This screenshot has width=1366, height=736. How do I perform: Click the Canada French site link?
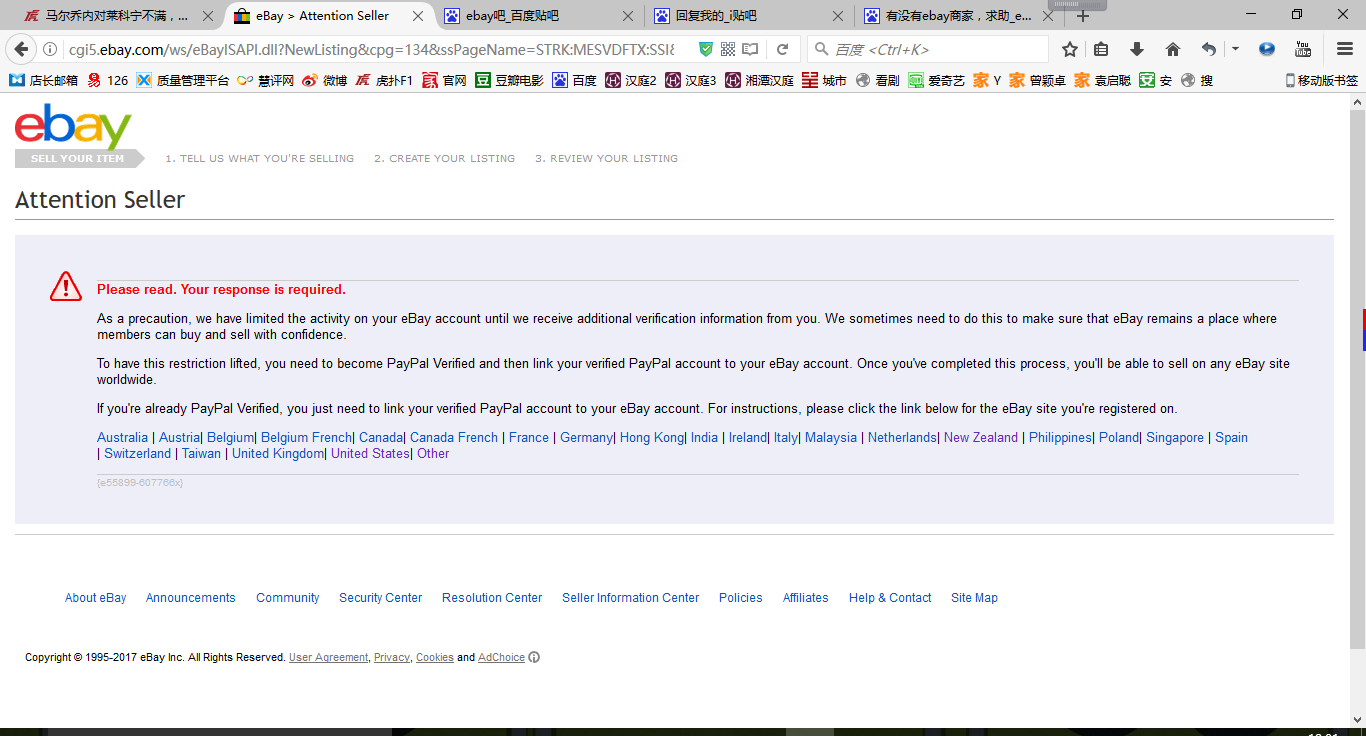[454, 437]
